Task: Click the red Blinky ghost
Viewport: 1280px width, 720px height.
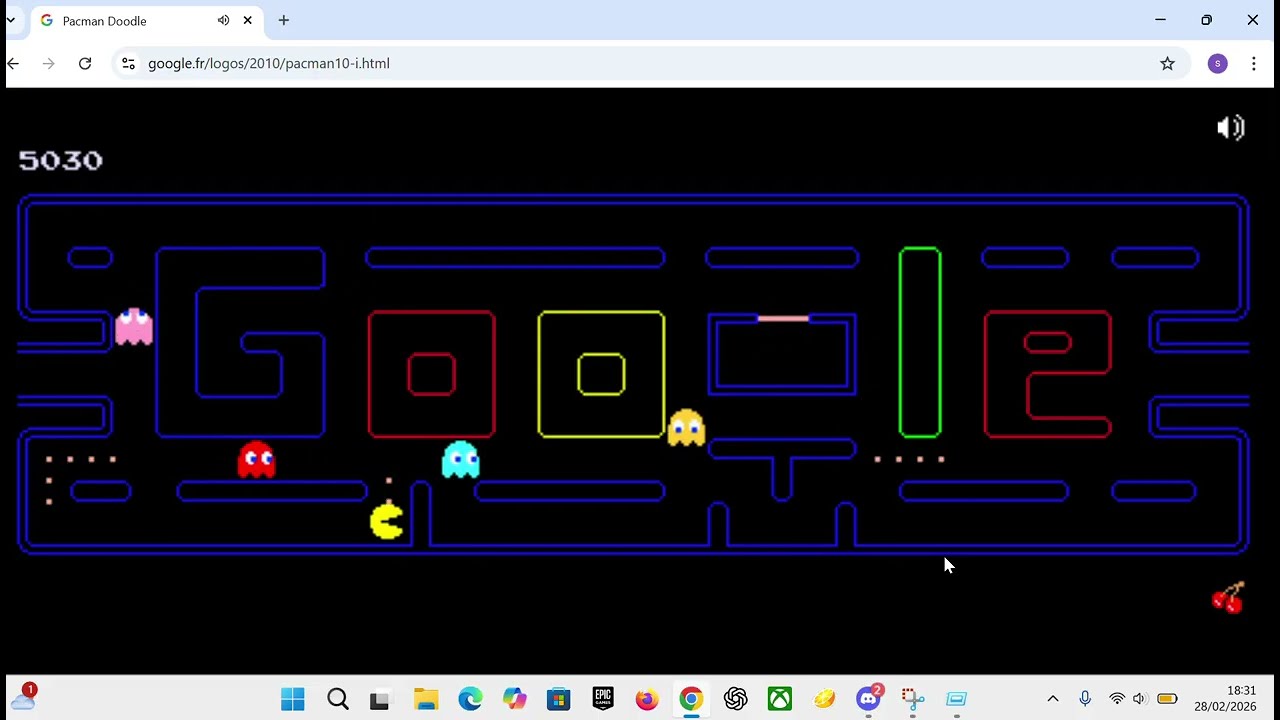Action: click(x=256, y=459)
